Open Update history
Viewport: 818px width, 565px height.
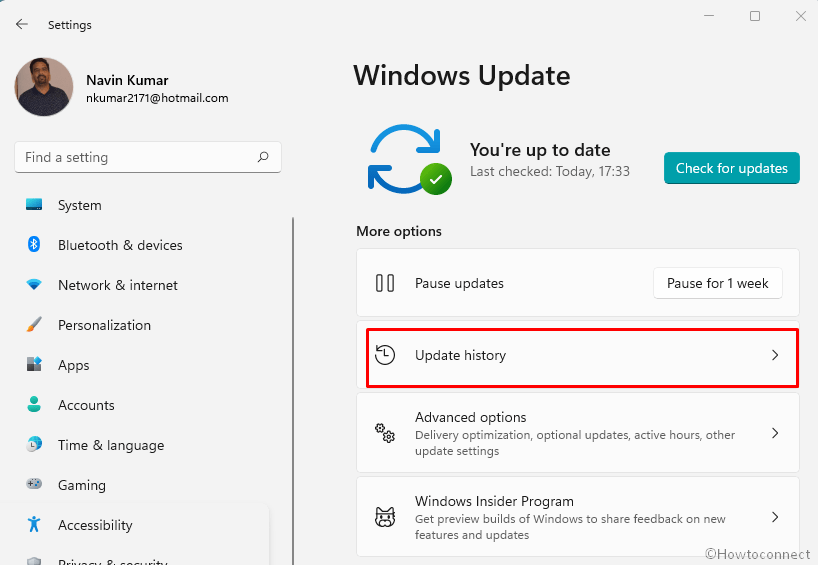(578, 355)
